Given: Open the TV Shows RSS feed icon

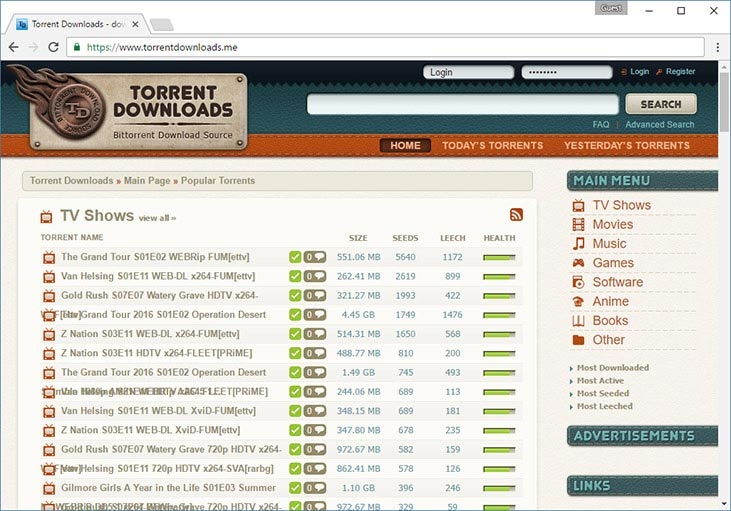Looking at the screenshot, I should click(516, 214).
